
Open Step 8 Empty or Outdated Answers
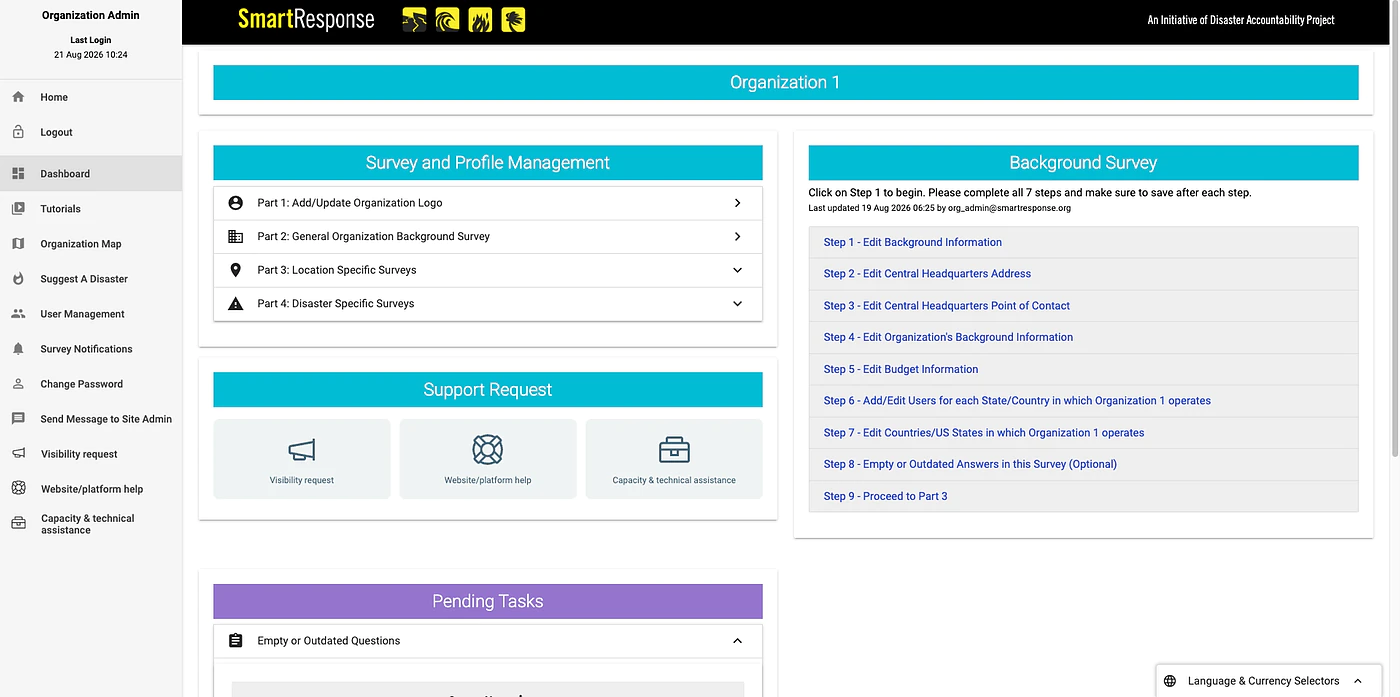[x=970, y=464]
